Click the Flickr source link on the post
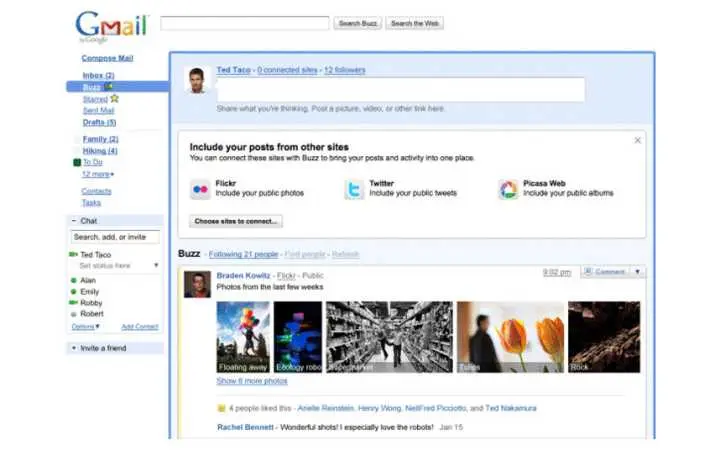Image resolution: width=720 pixels, height=450 pixels. (286, 276)
